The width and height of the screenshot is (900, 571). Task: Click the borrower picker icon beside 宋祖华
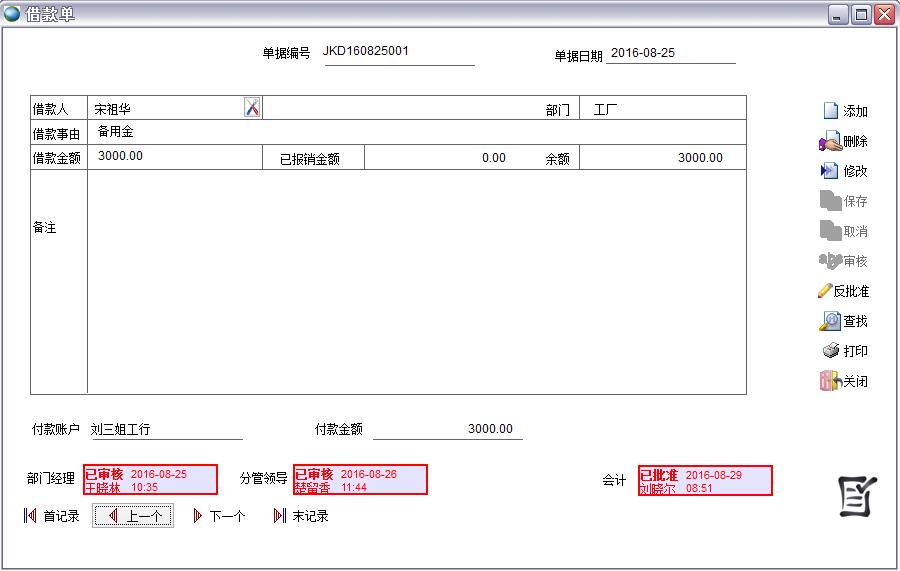coord(252,108)
